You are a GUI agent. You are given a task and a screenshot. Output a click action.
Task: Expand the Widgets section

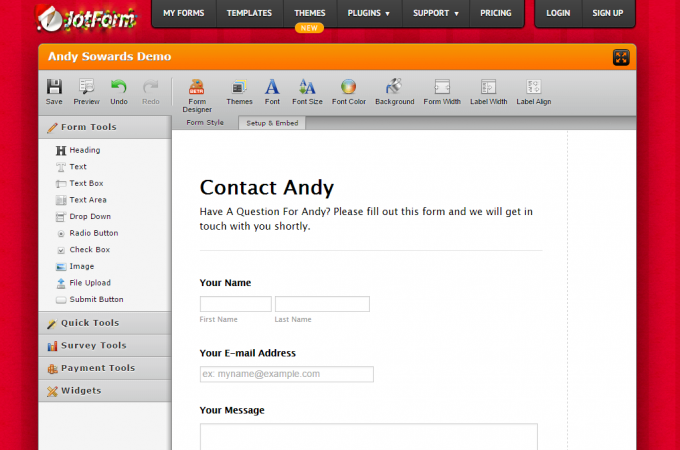coord(105,391)
